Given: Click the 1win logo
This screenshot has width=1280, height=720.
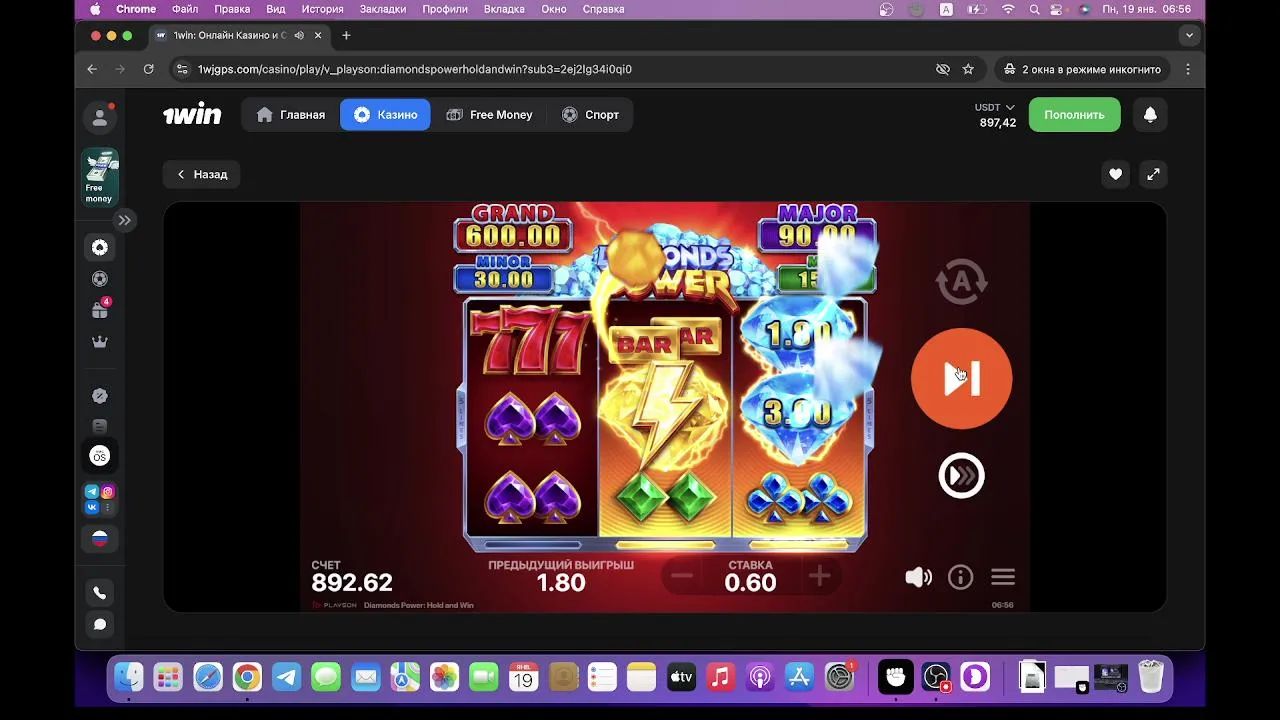Looking at the screenshot, I should click(192, 115).
